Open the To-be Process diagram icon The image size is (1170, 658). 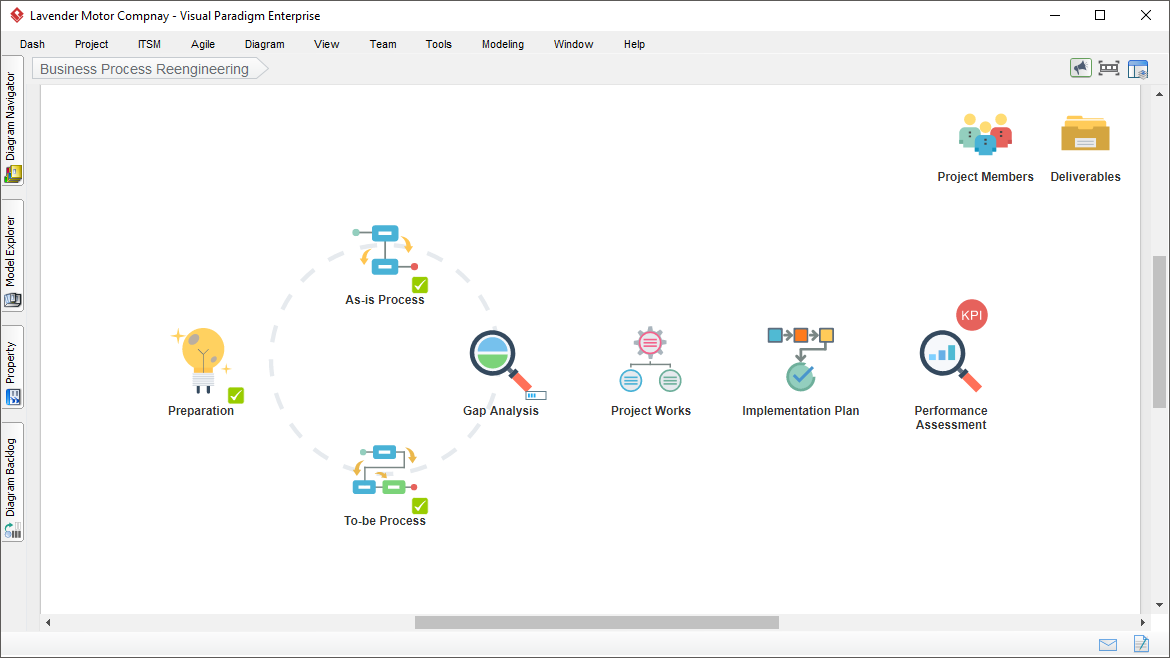385,471
